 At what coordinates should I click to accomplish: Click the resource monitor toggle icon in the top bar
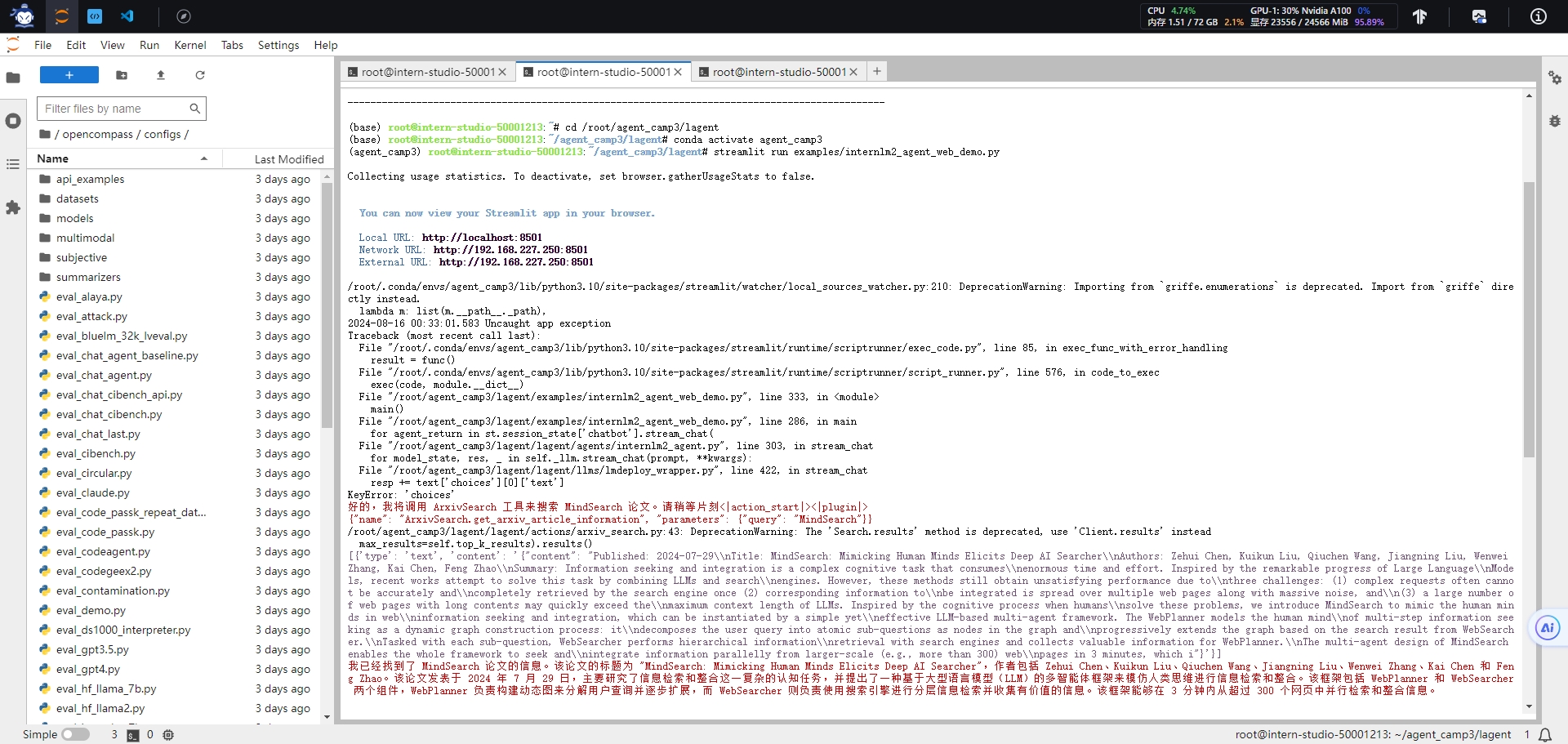pyautogui.click(x=1479, y=16)
